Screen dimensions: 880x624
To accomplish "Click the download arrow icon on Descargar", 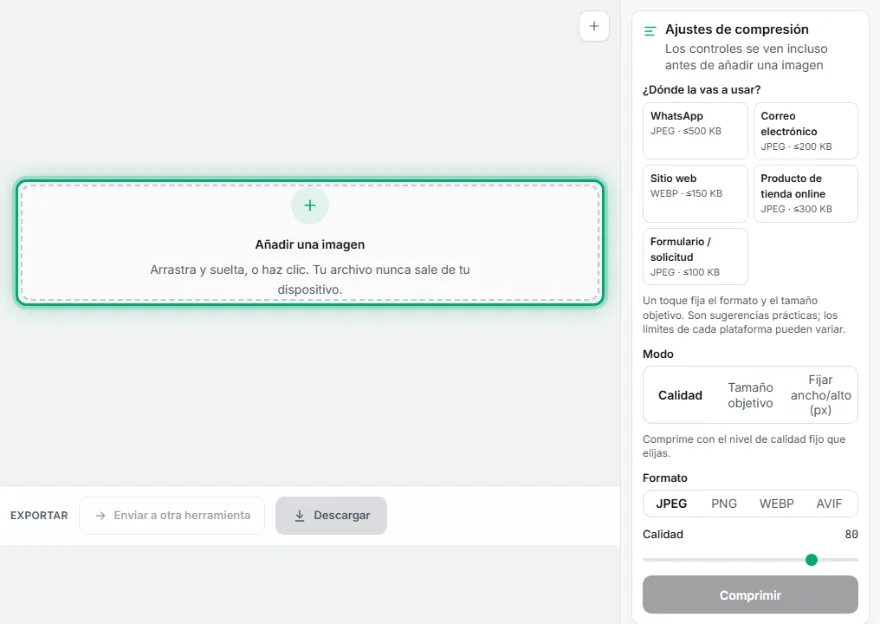I will pos(300,515).
